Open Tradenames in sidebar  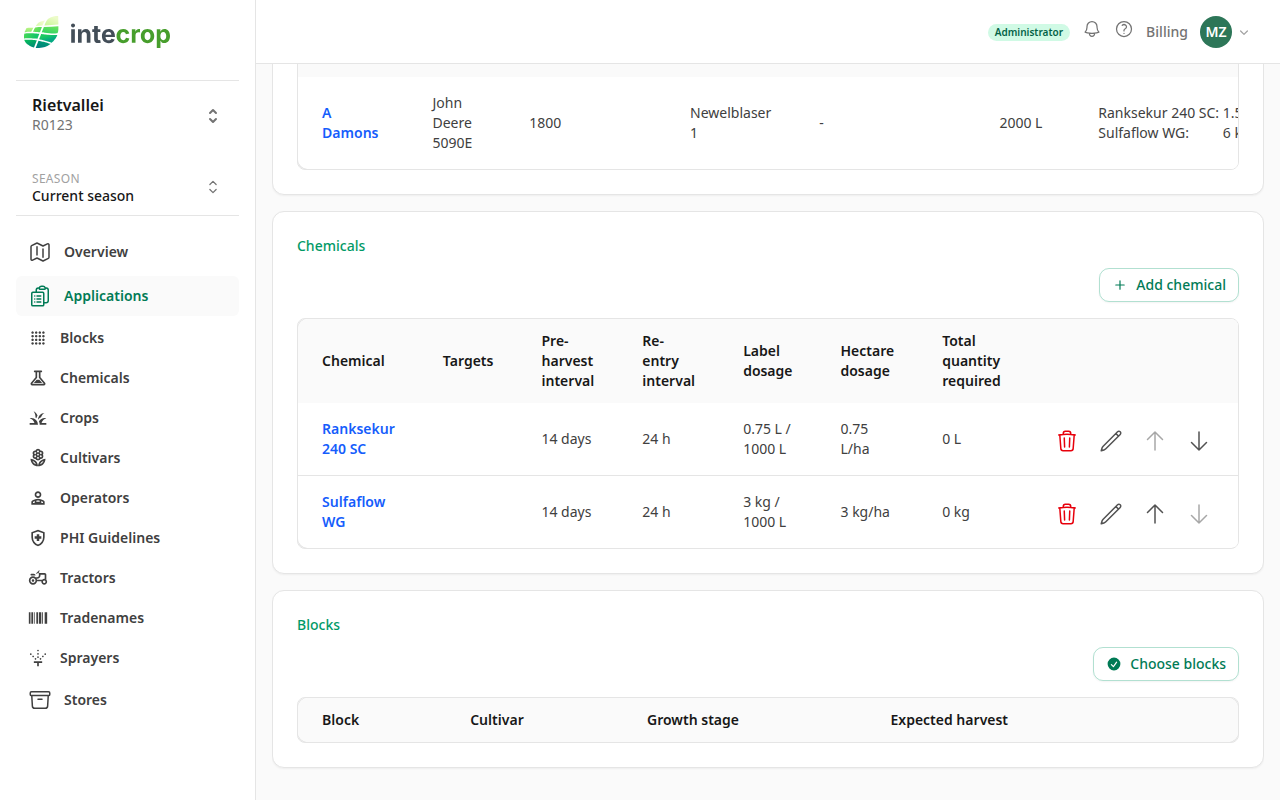(x=127, y=618)
